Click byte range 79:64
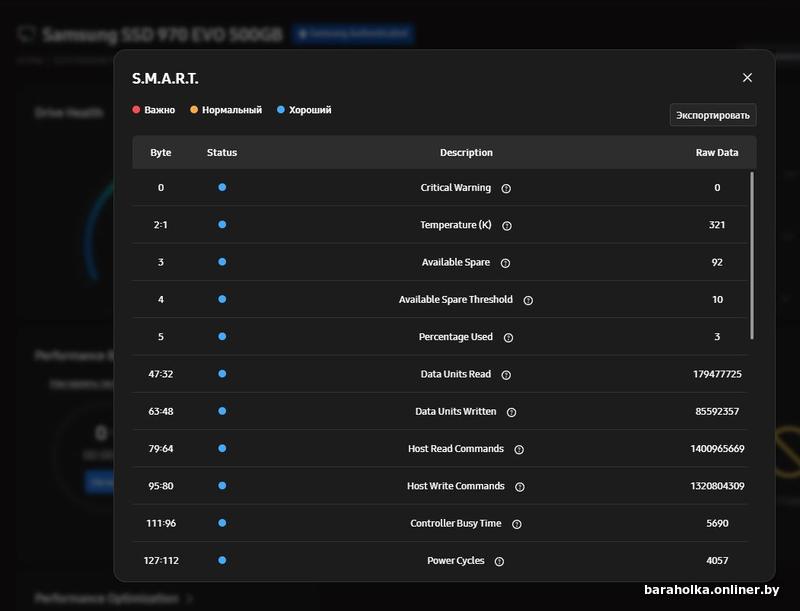800x611 pixels. point(161,448)
